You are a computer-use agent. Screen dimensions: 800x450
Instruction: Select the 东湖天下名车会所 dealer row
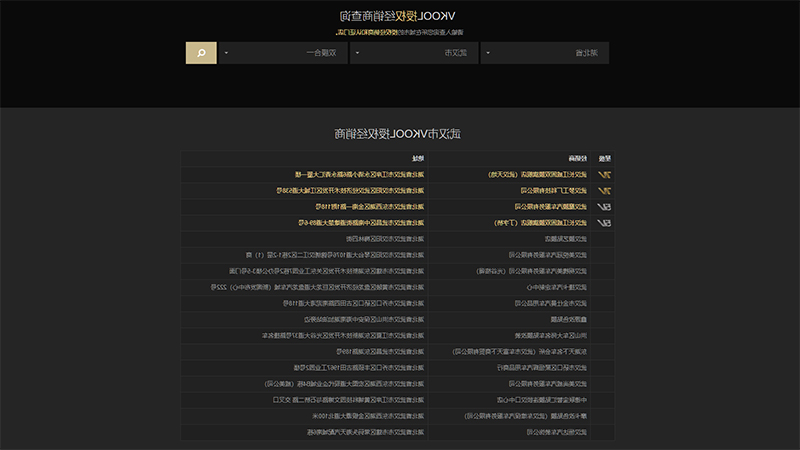(x=397, y=352)
